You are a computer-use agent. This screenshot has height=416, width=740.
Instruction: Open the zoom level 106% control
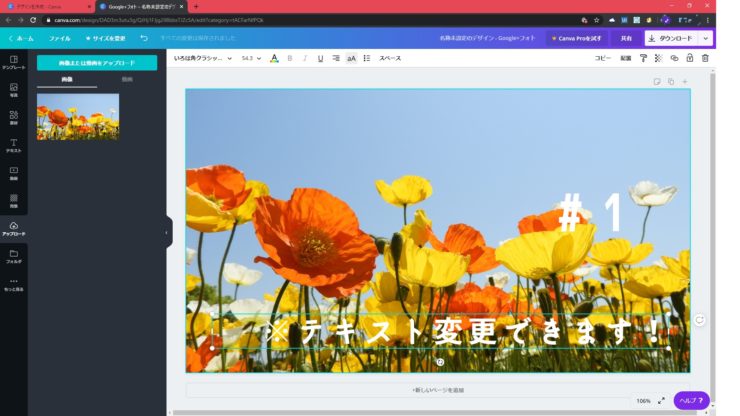point(643,401)
